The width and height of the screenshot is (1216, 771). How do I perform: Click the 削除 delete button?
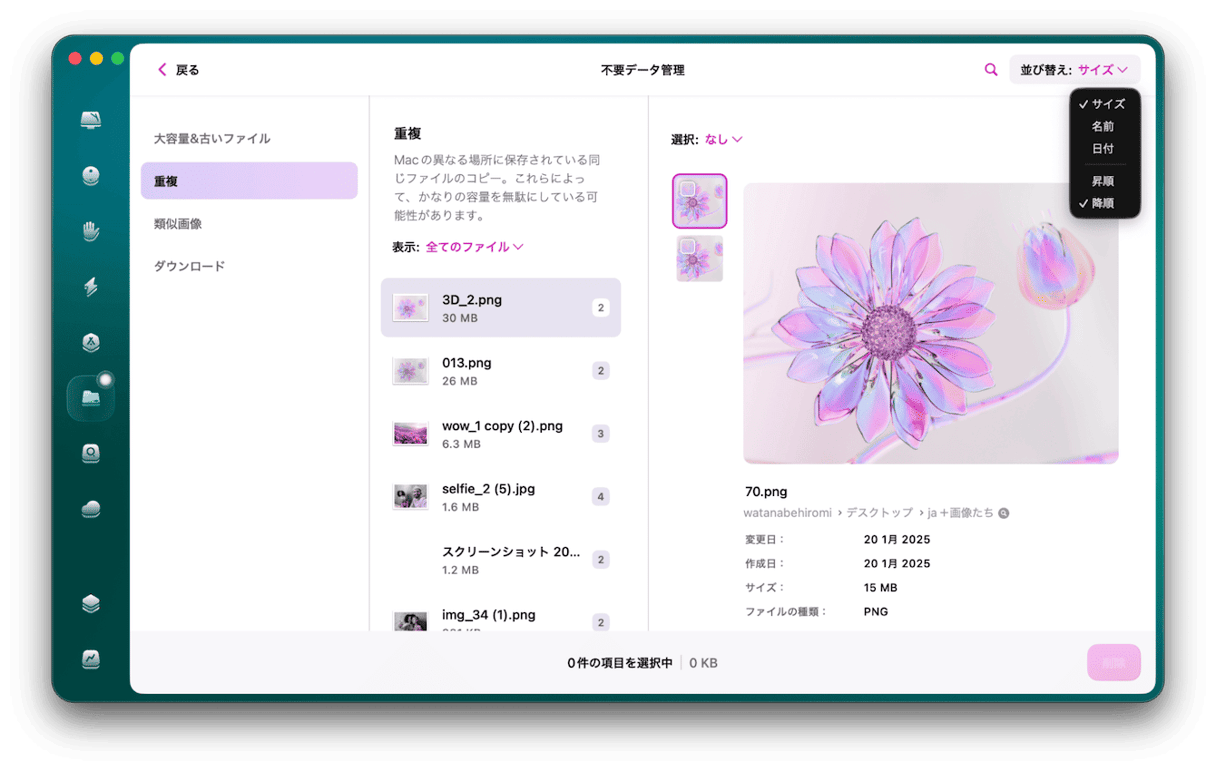pyautogui.click(x=1114, y=662)
